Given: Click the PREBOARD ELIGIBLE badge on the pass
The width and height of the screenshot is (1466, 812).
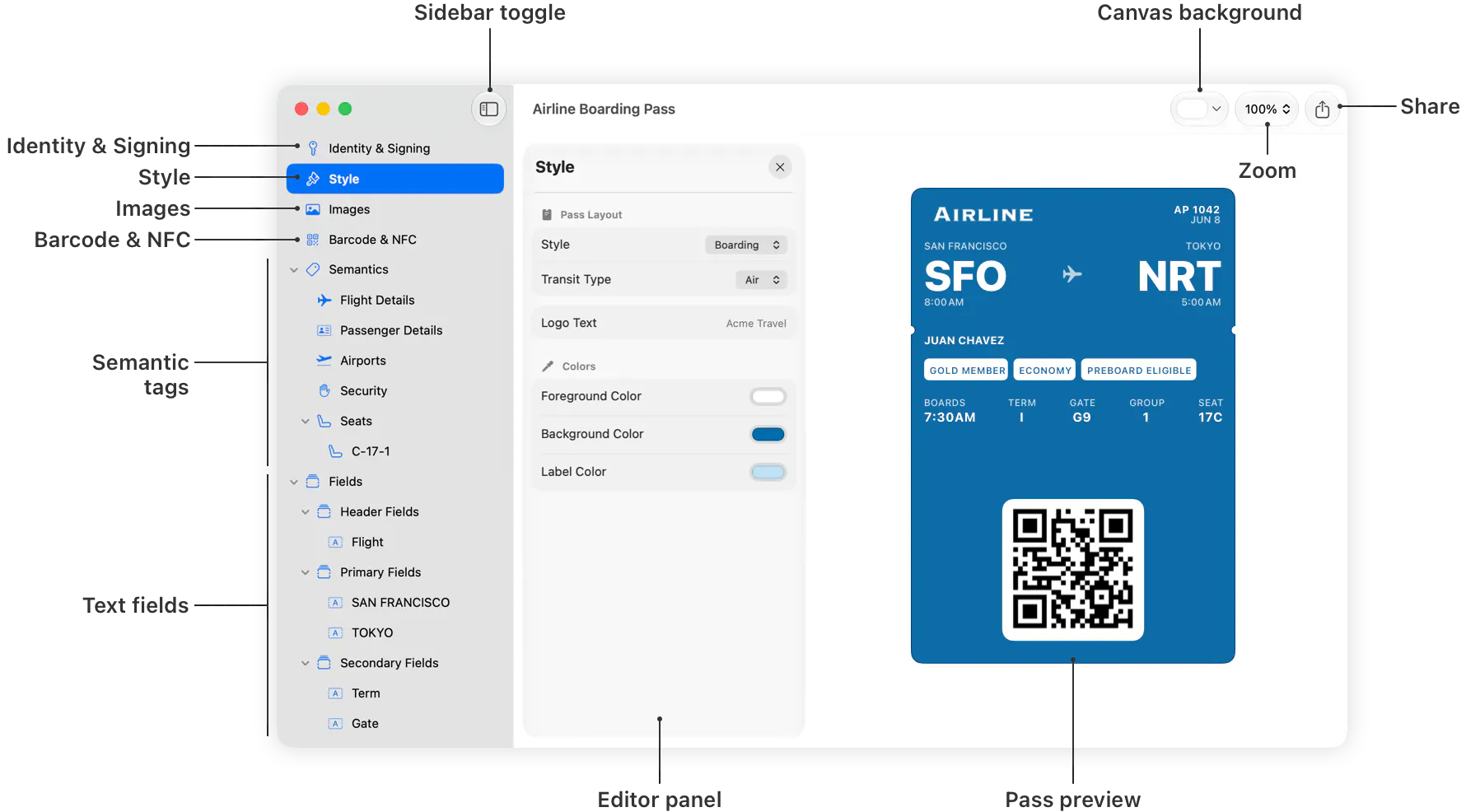Looking at the screenshot, I should point(1138,371).
